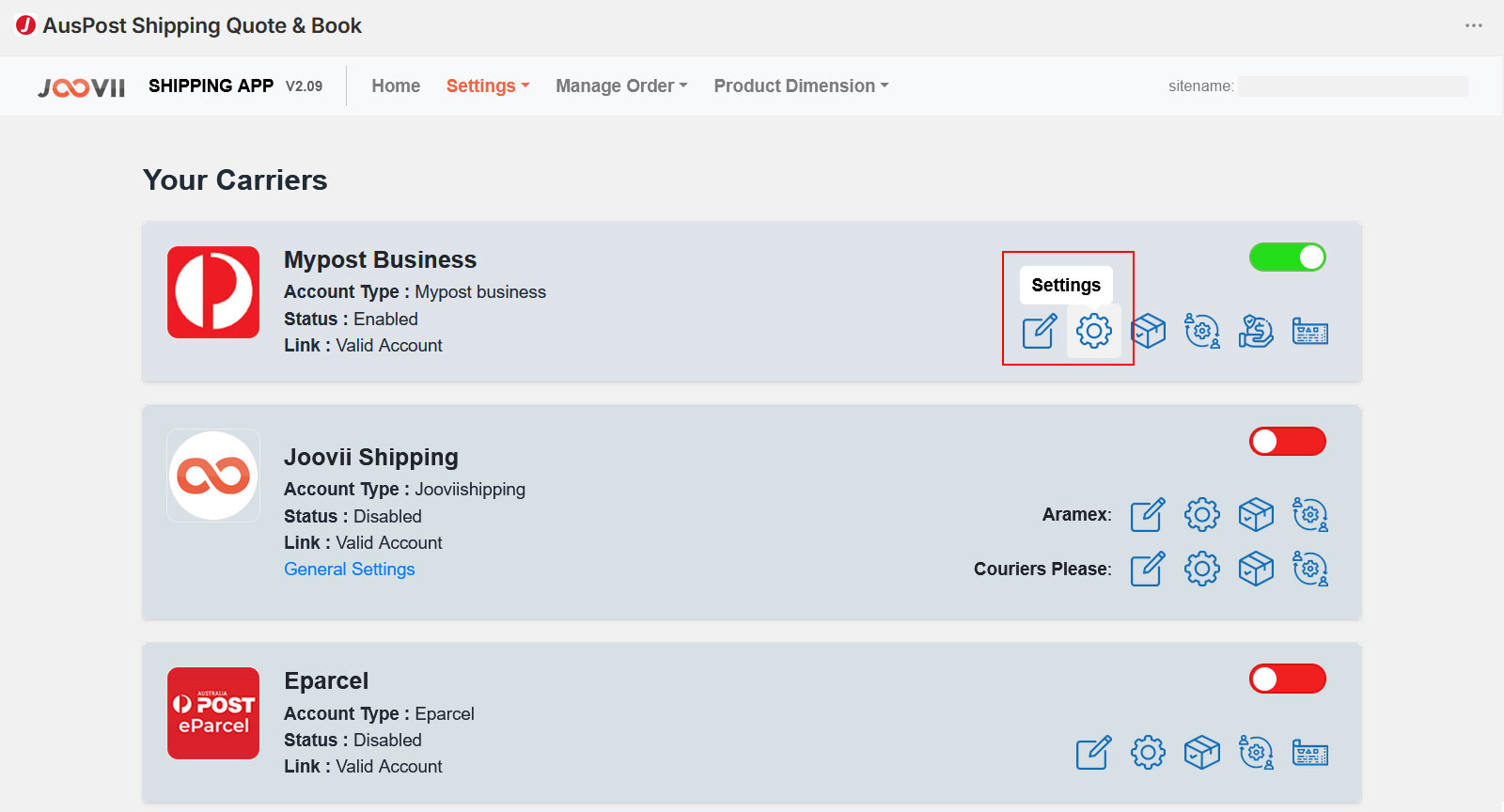Open Aramex settings gear icon
The image size is (1504, 812).
[1201, 514]
